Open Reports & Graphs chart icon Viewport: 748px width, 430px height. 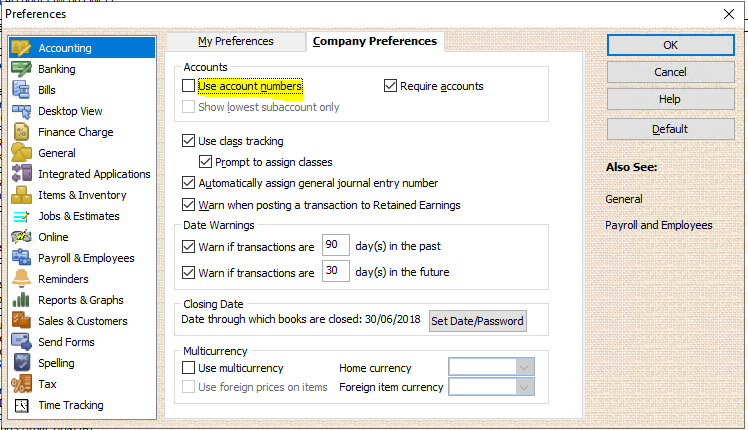pyautogui.click(x=21, y=300)
